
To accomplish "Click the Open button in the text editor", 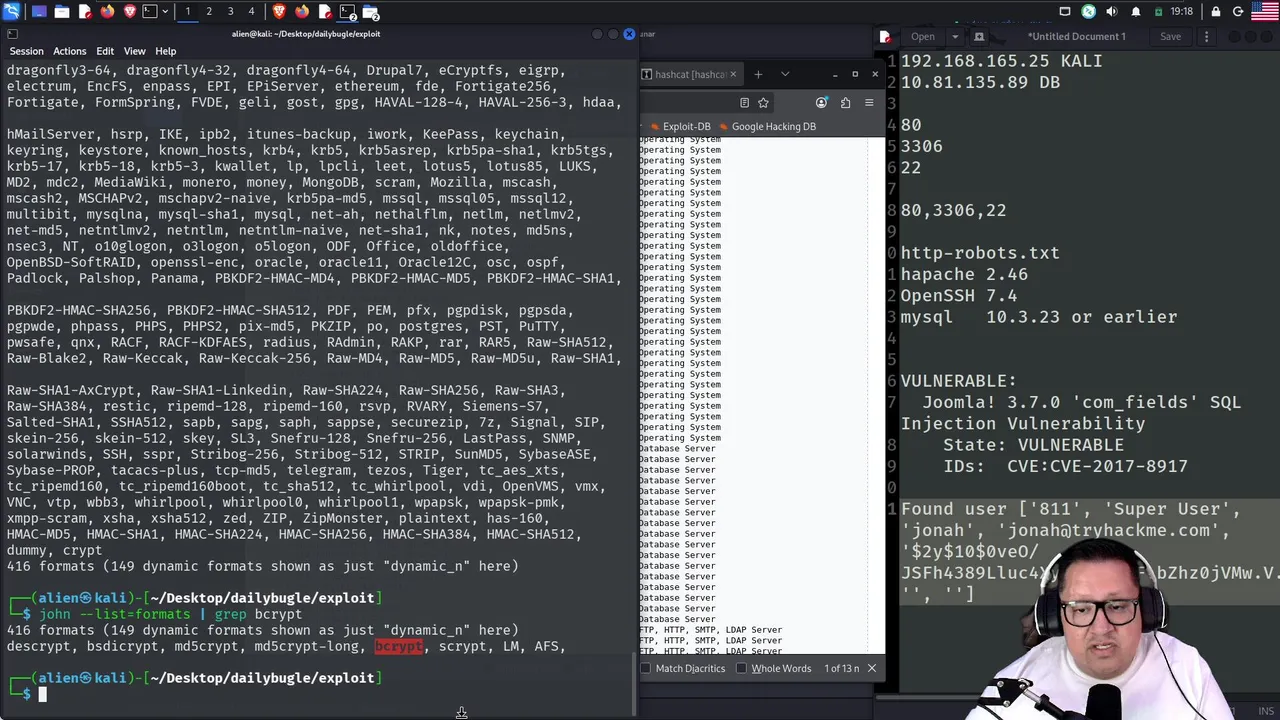I will pyautogui.click(x=923, y=37).
